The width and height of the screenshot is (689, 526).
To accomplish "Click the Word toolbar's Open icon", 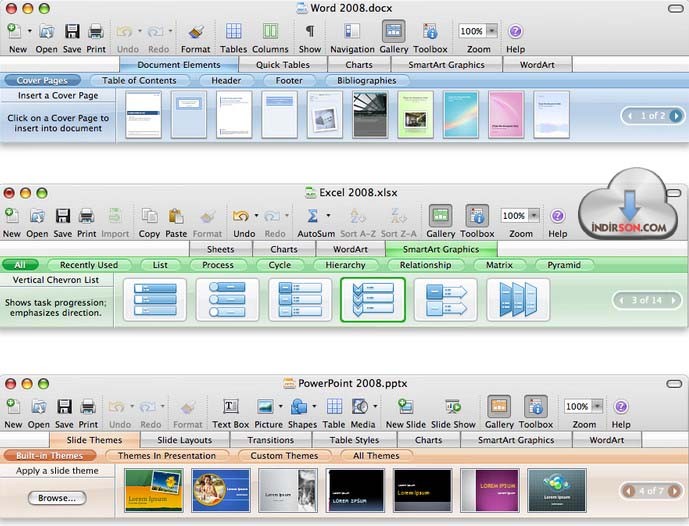I will pos(47,32).
